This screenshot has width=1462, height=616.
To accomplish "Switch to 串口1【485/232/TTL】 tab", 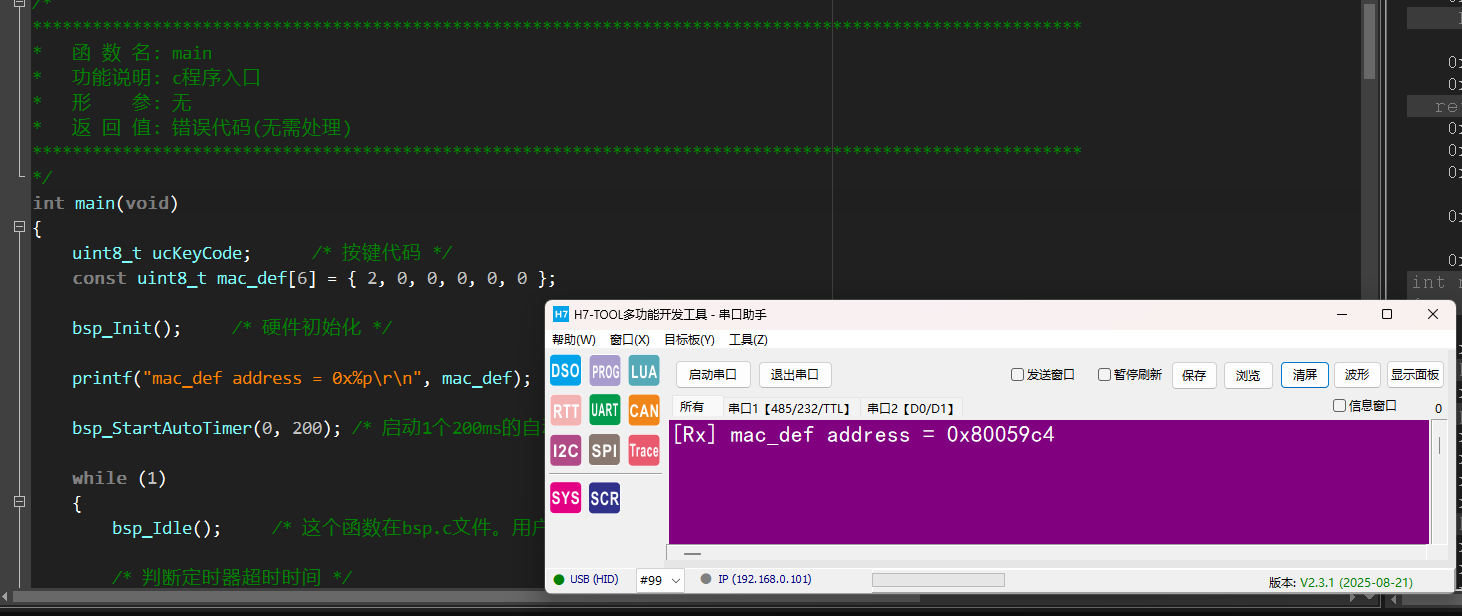I will pos(789,408).
